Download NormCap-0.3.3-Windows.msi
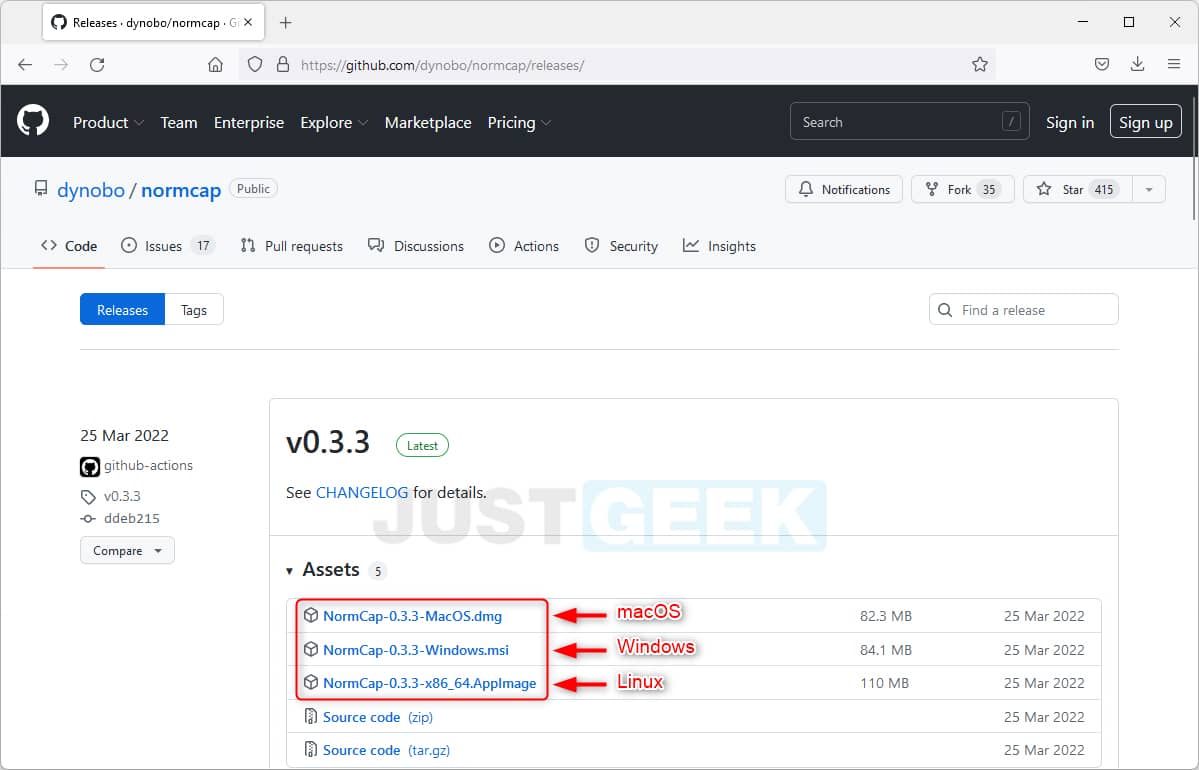Screen dimensions: 1199x770 pyautogui.click(x=416, y=650)
